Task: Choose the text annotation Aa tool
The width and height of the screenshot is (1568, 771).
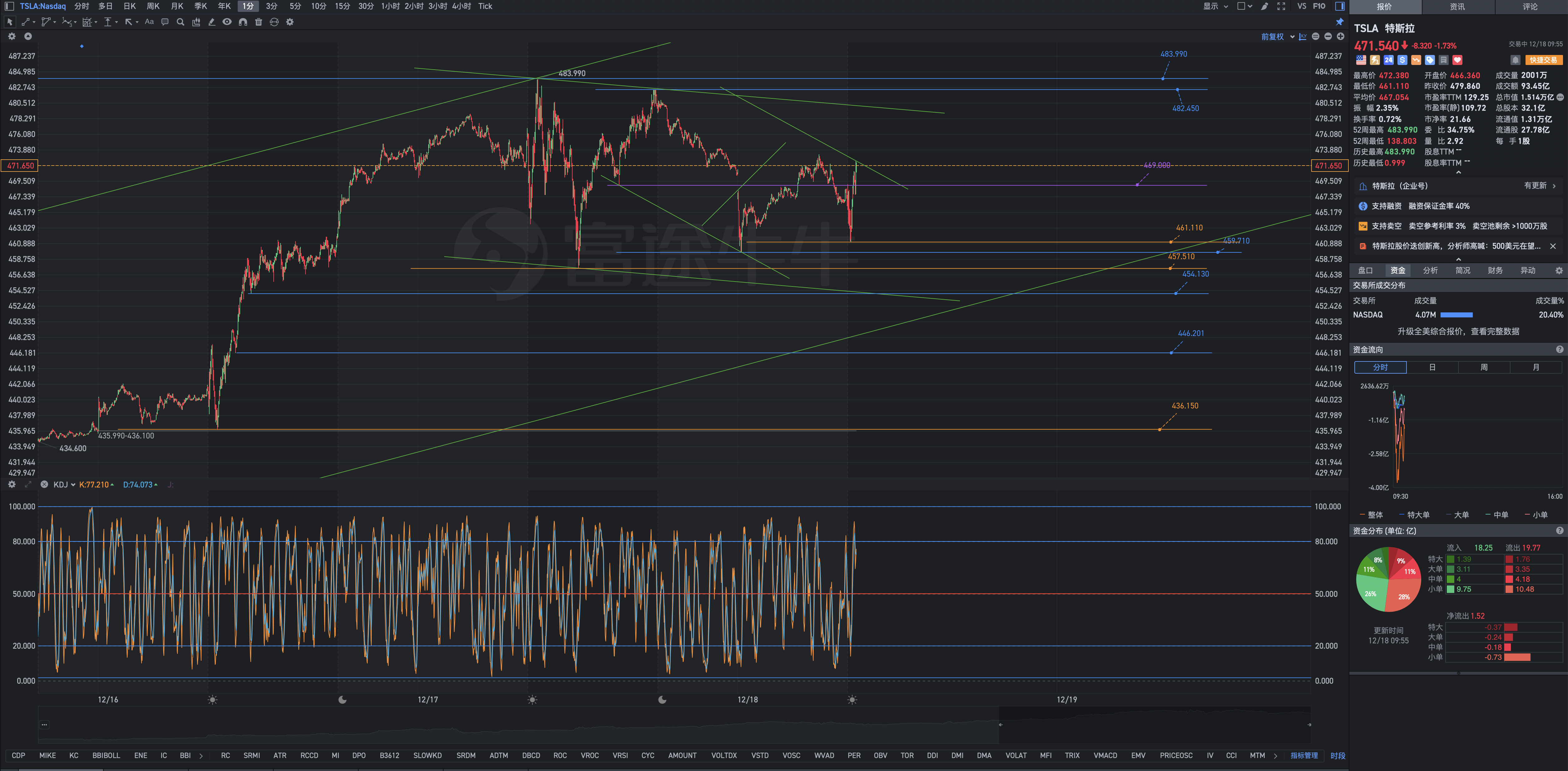Action: (x=149, y=22)
